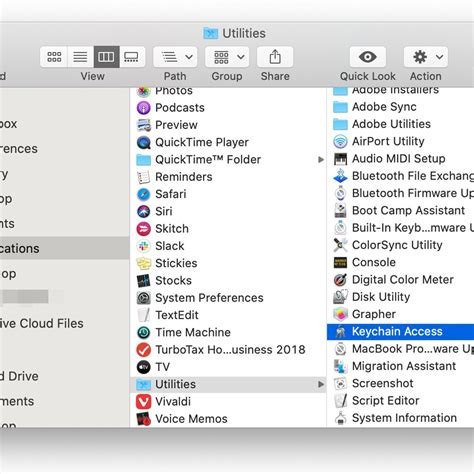474x474 pixels.
Task: Select the System Preferences gear icon
Action: tap(144, 298)
